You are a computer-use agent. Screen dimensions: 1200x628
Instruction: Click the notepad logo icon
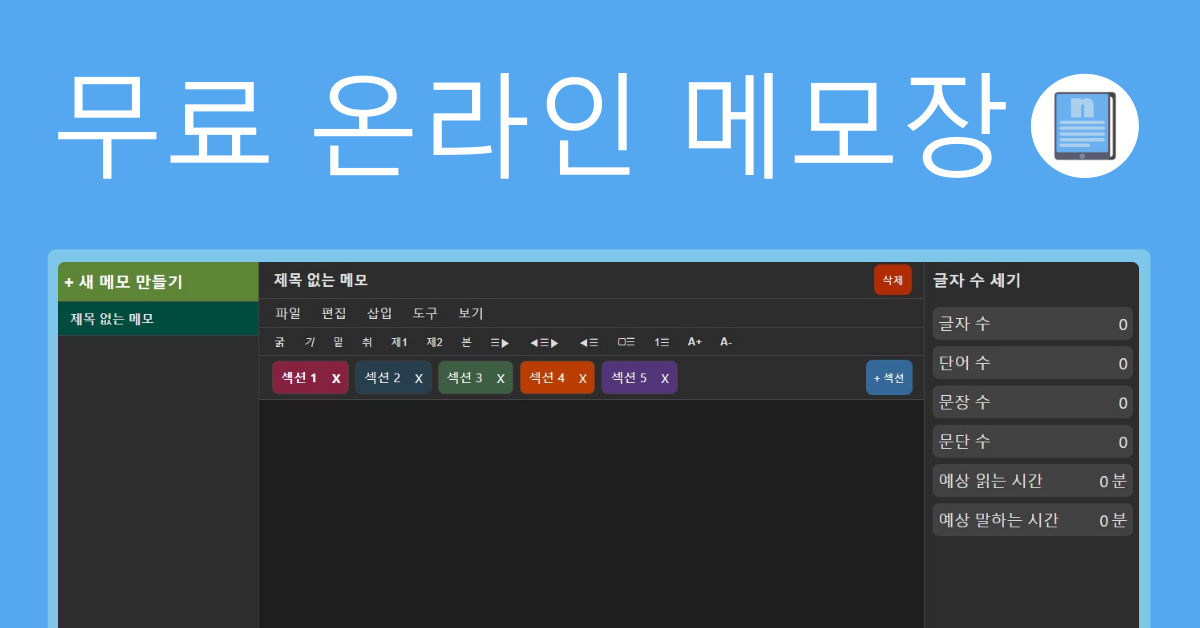(x=1085, y=126)
